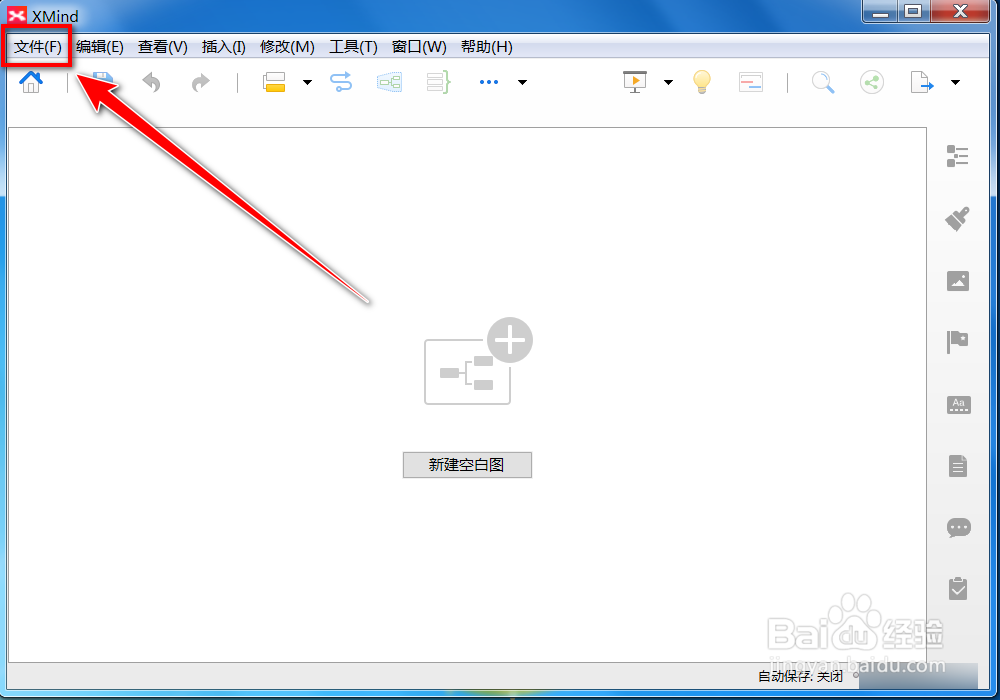Start presentation mode
Viewport: 1000px width, 700px height.
[635, 82]
